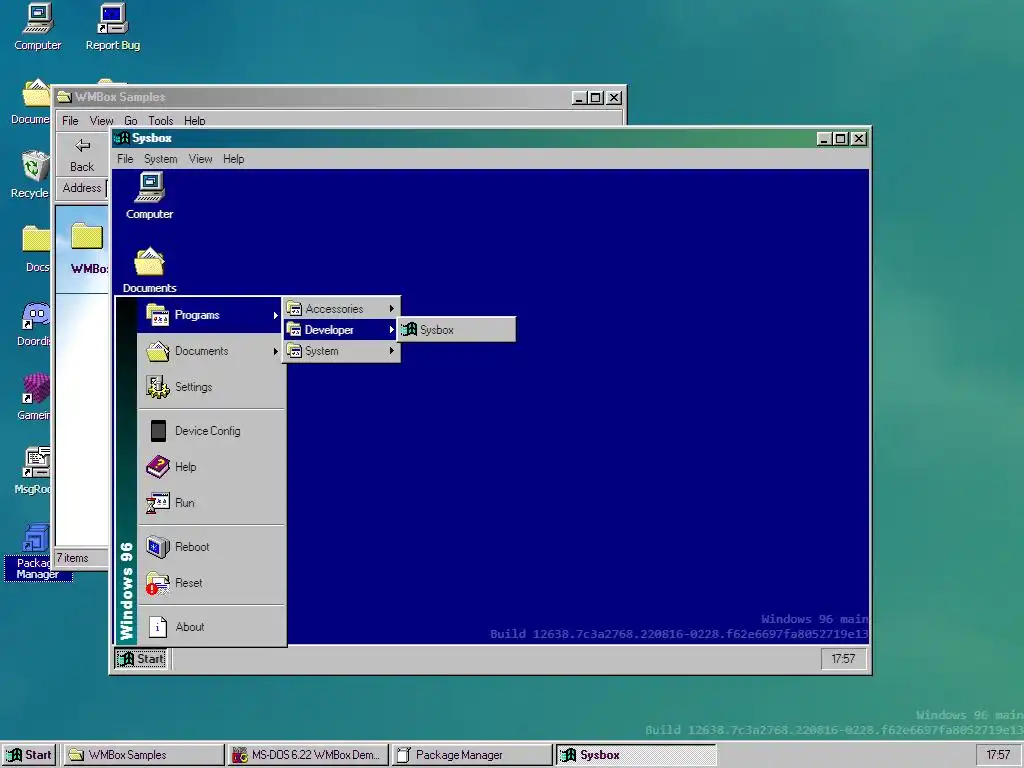This screenshot has height=768, width=1024.
Task: Switch to Package Manager taskbar button
Action: pyautogui.click(x=472, y=755)
